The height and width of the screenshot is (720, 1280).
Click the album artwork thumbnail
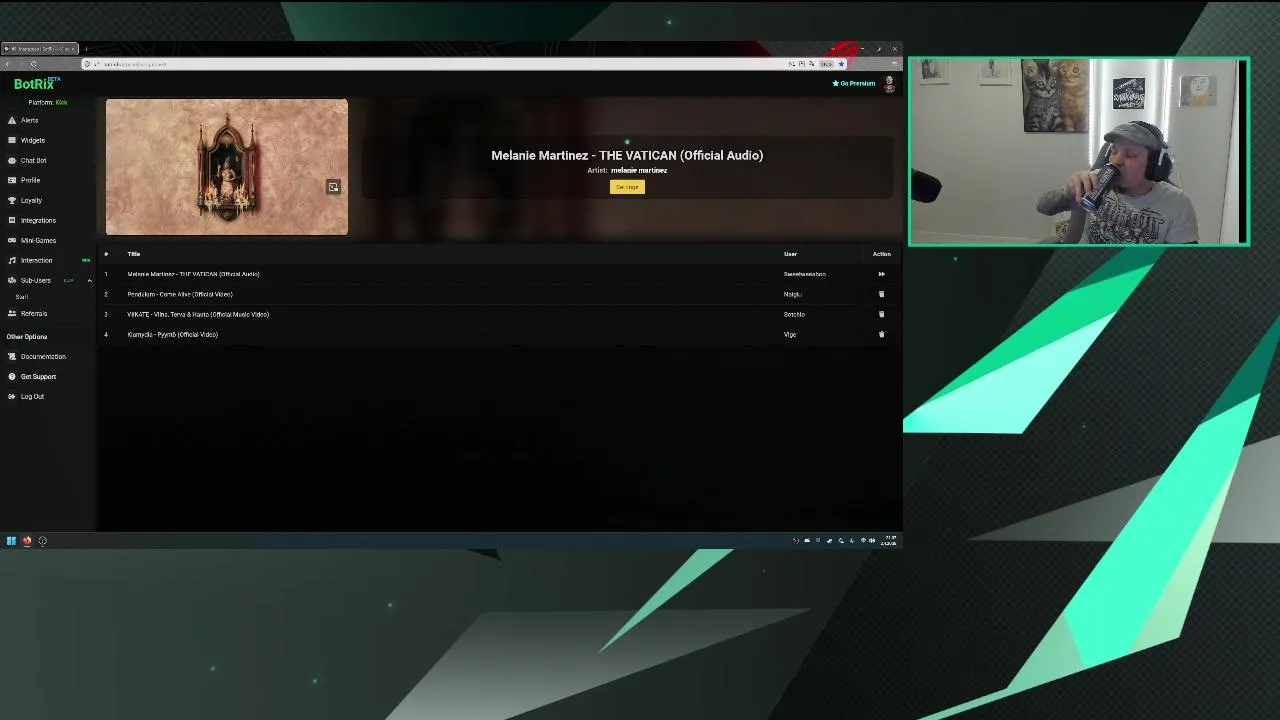click(227, 167)
